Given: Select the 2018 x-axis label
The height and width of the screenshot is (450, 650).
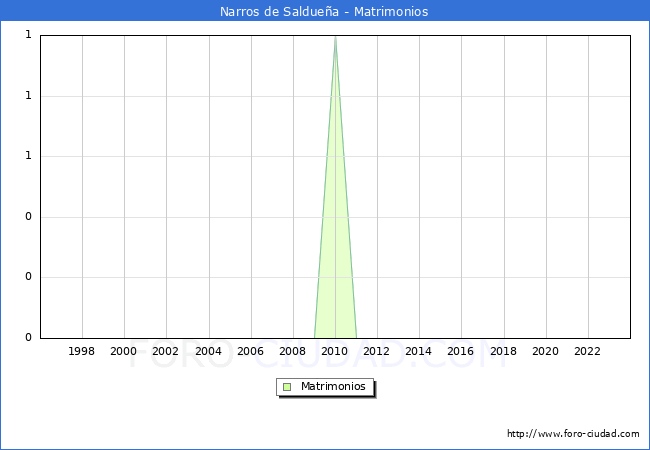Looking at the screenshot, I should pos(503,351).
